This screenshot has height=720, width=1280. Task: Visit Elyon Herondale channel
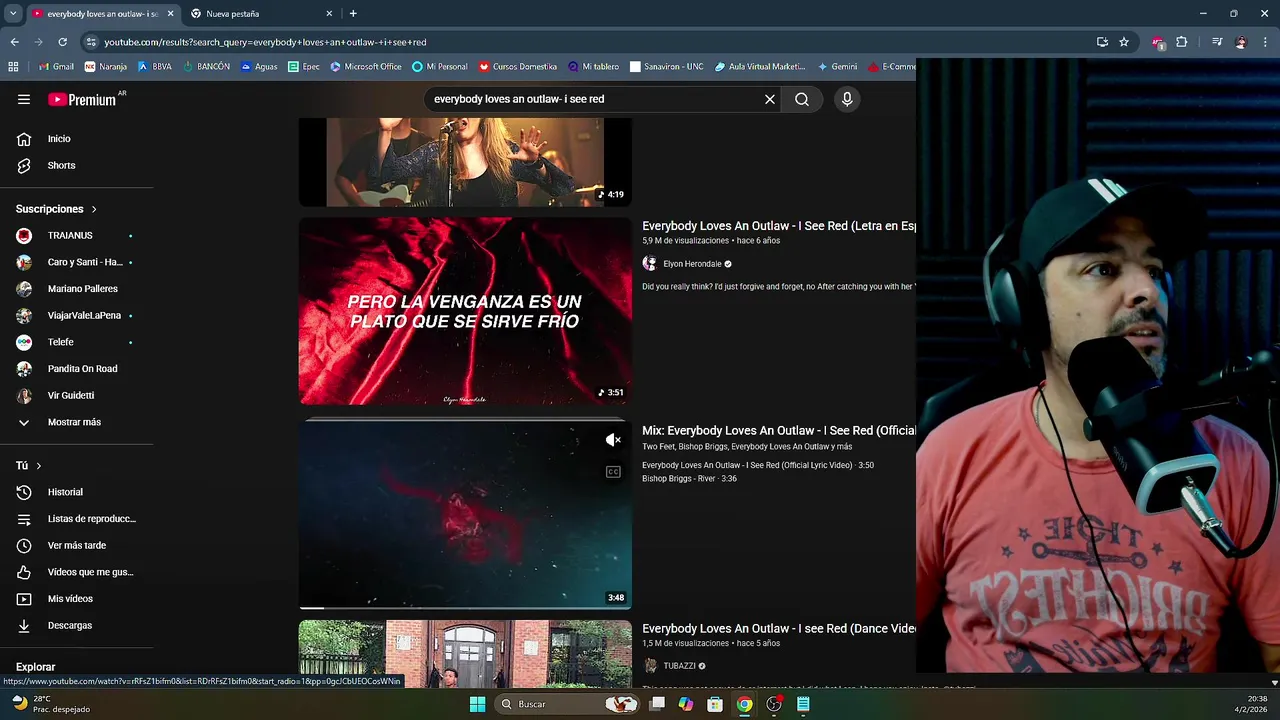point(692,264)
